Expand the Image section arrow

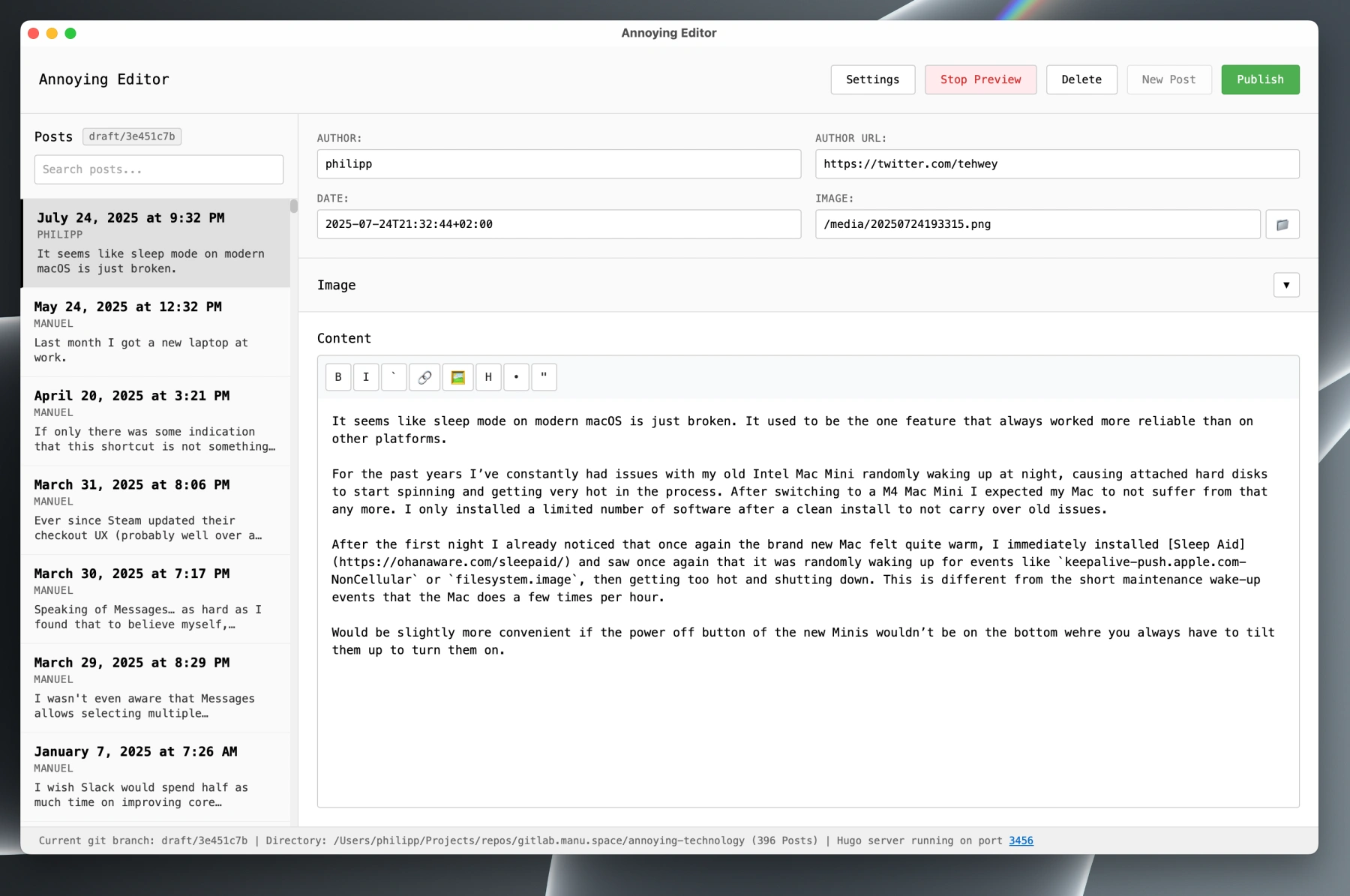point(1285,285)
